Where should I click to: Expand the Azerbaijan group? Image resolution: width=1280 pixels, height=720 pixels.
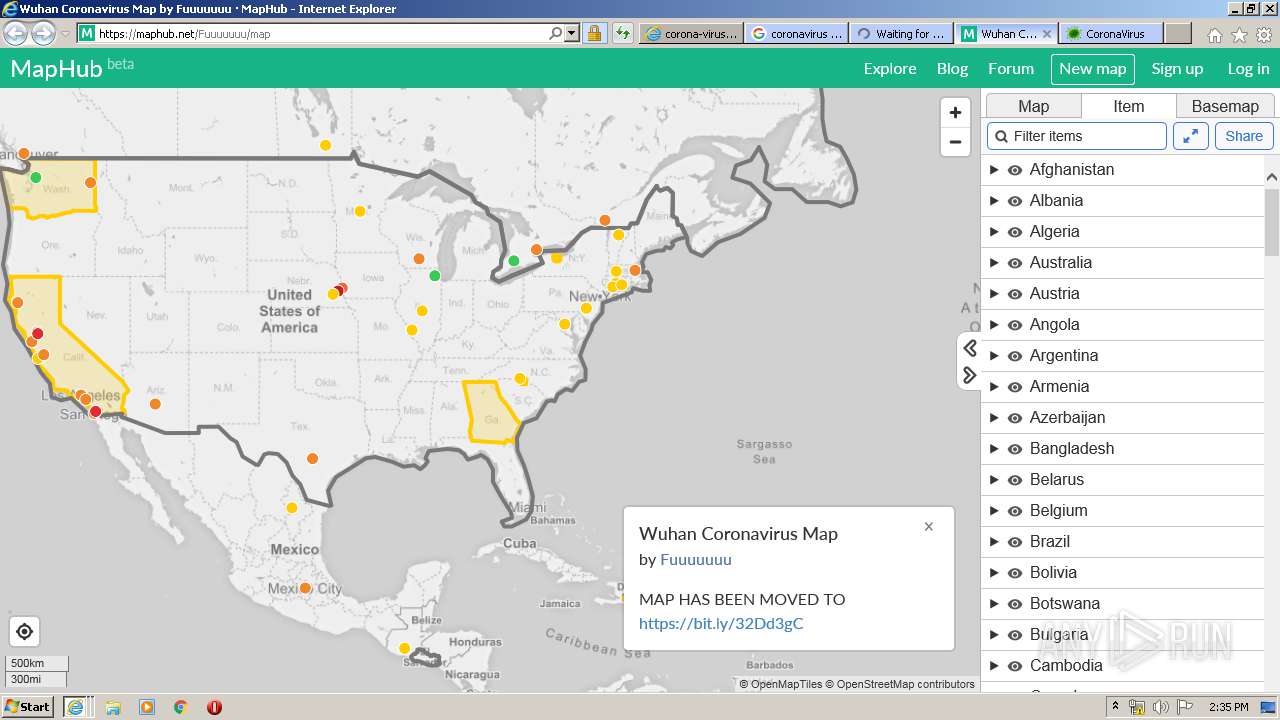994,418
